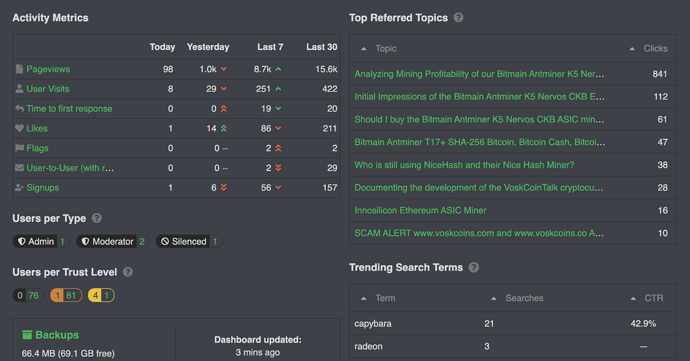Open the Moderator users list
690x361 pixels.
(113, 241)
